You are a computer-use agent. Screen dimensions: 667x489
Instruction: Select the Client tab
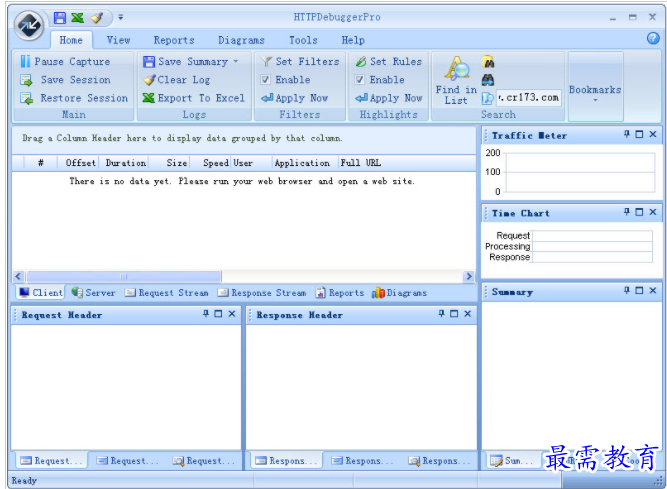[41, 293]
